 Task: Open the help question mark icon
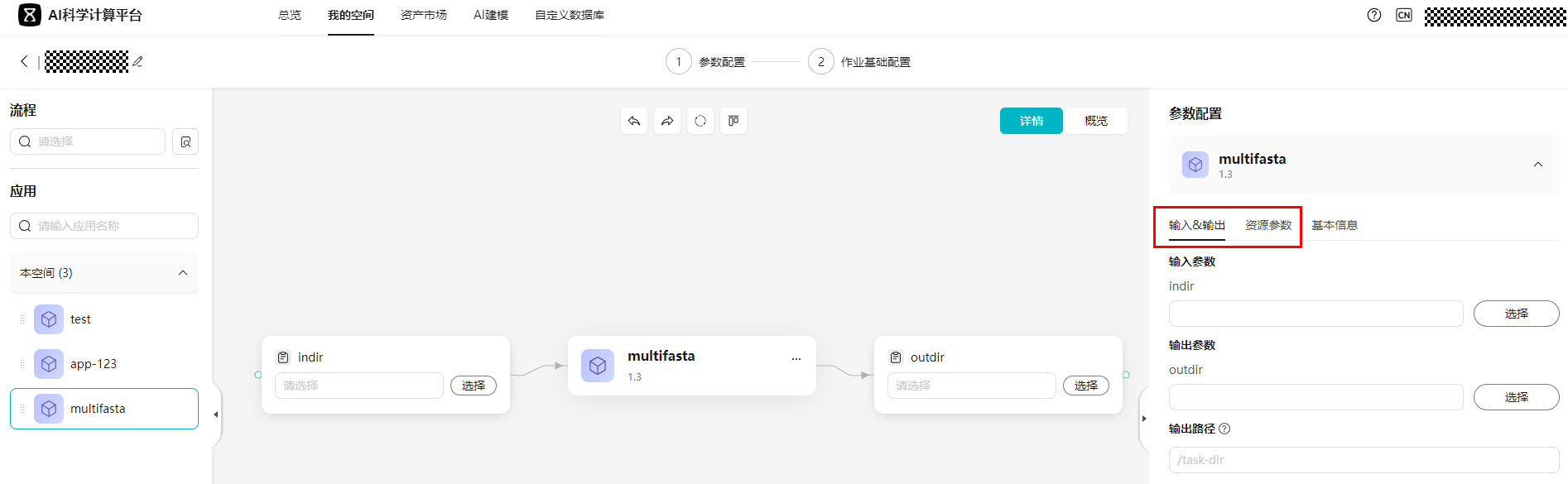pos(1374,15)
